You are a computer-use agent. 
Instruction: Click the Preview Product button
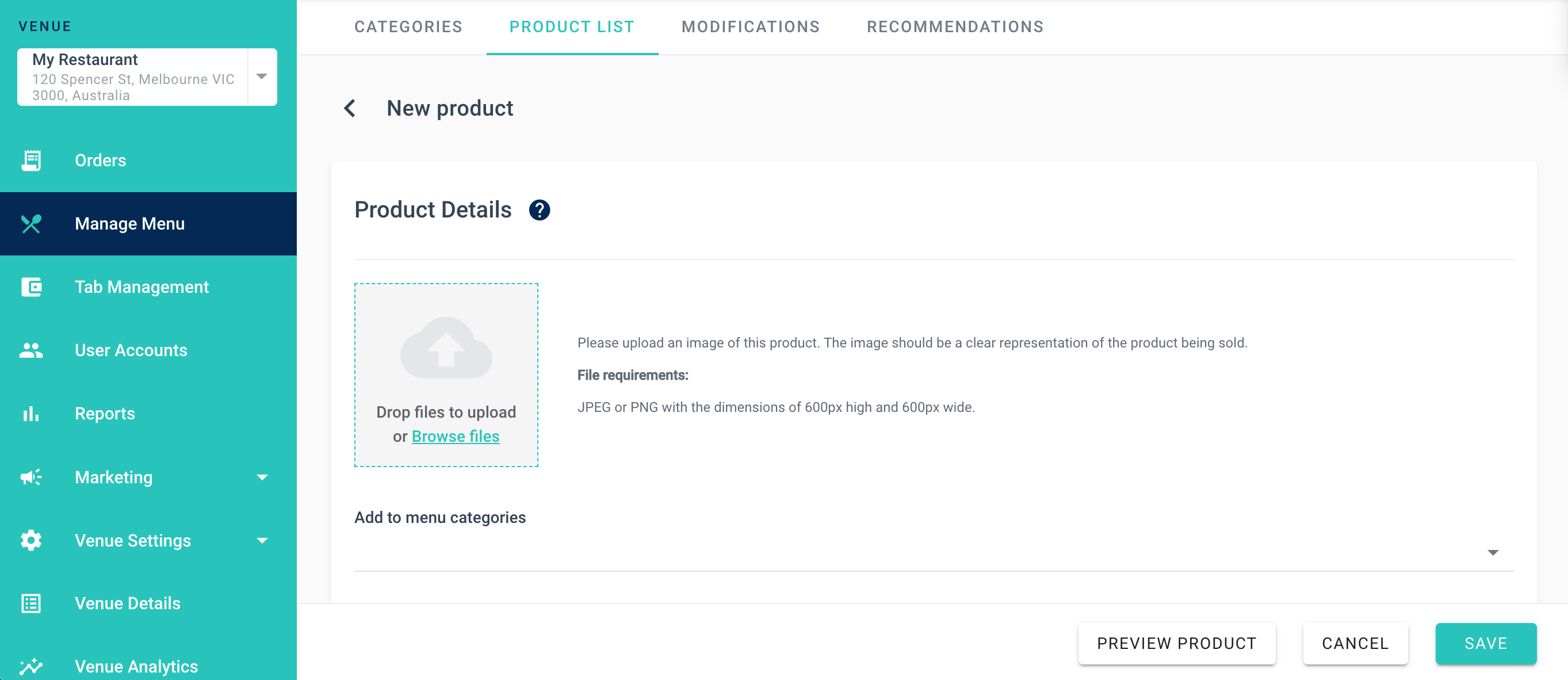(1177, 644)
